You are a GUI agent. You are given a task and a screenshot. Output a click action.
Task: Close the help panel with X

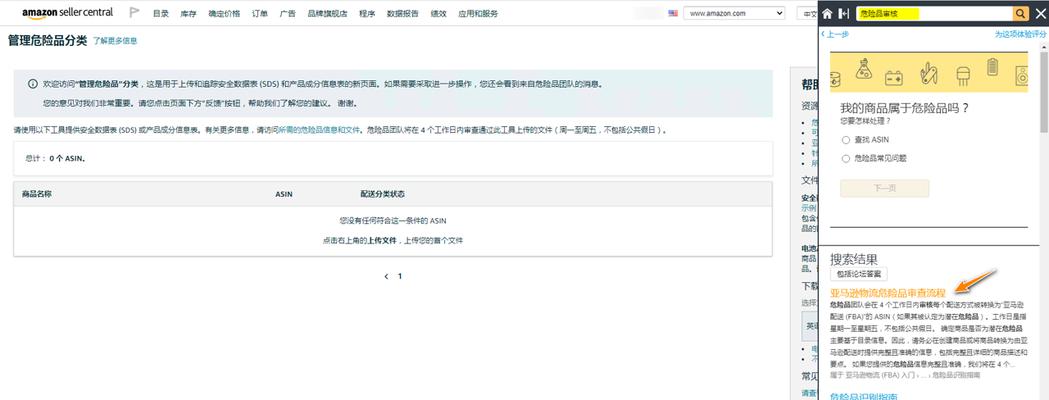tap(1040, 13)
